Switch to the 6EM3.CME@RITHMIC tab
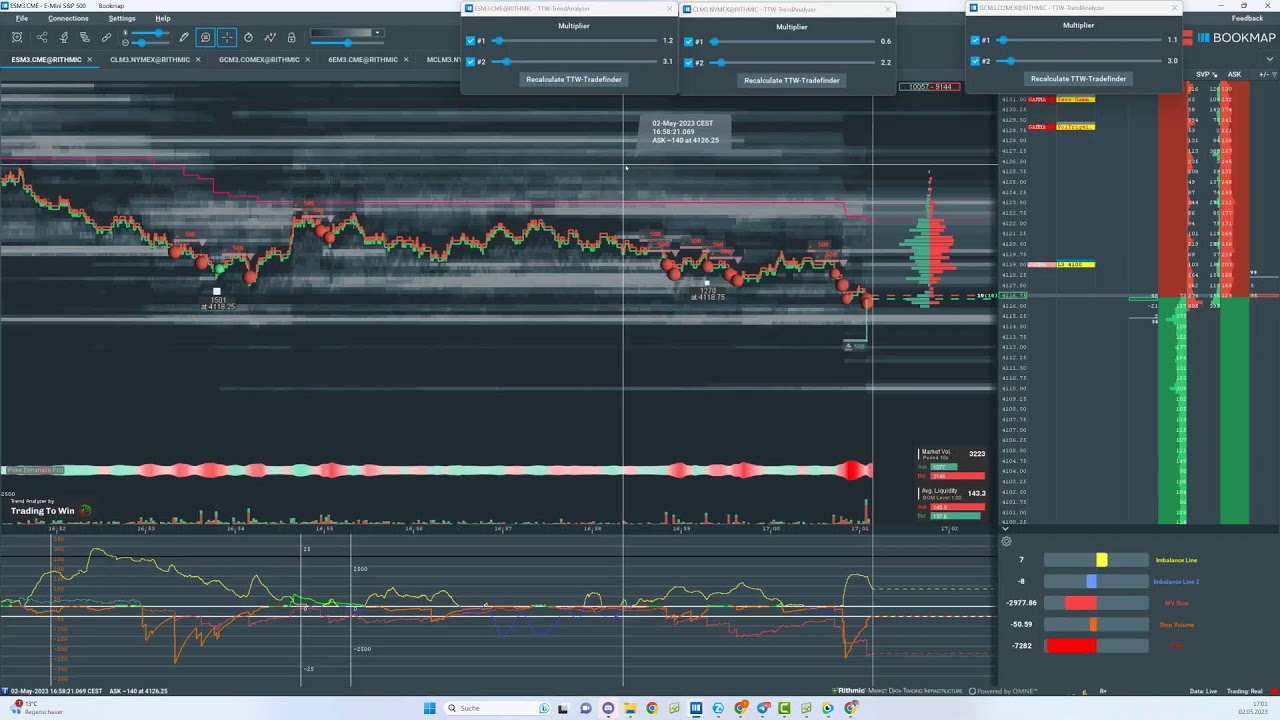This screenshot has width=1280, height=720. pos(363,59)
